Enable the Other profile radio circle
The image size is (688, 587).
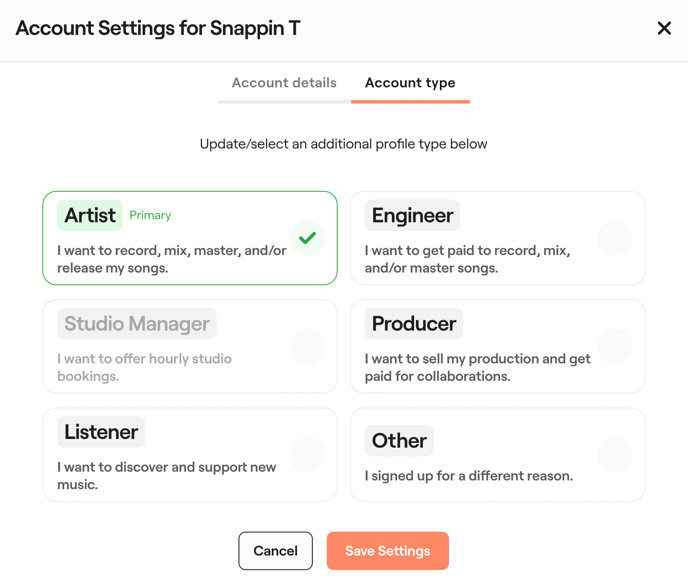point(614,454)
